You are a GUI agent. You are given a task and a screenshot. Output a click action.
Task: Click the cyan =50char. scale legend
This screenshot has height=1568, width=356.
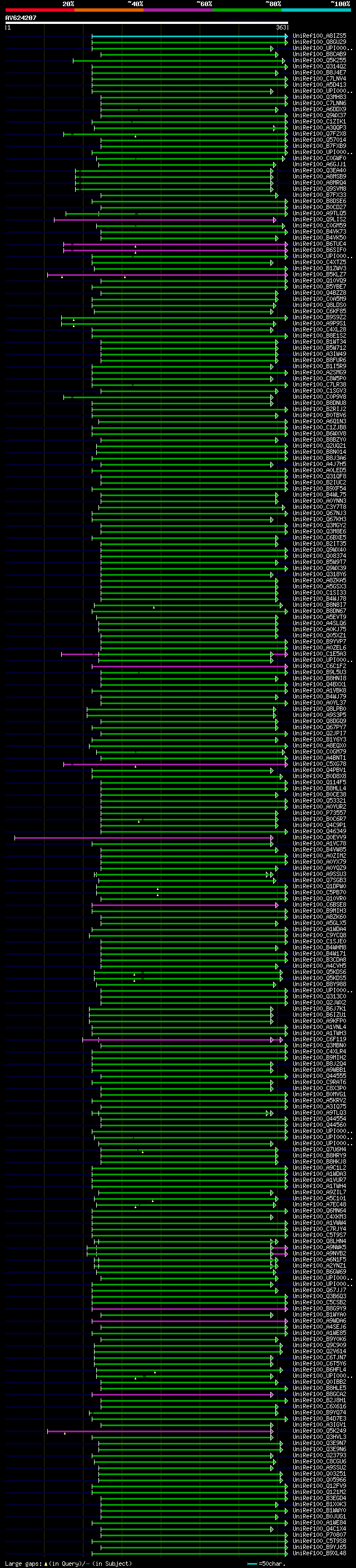tap(266, 1564)
